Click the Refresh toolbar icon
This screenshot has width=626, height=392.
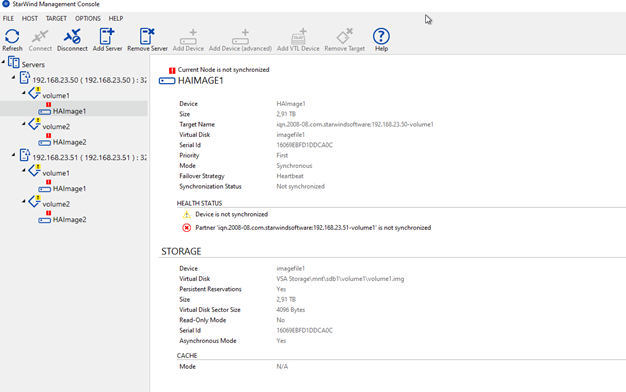[12, 40]
